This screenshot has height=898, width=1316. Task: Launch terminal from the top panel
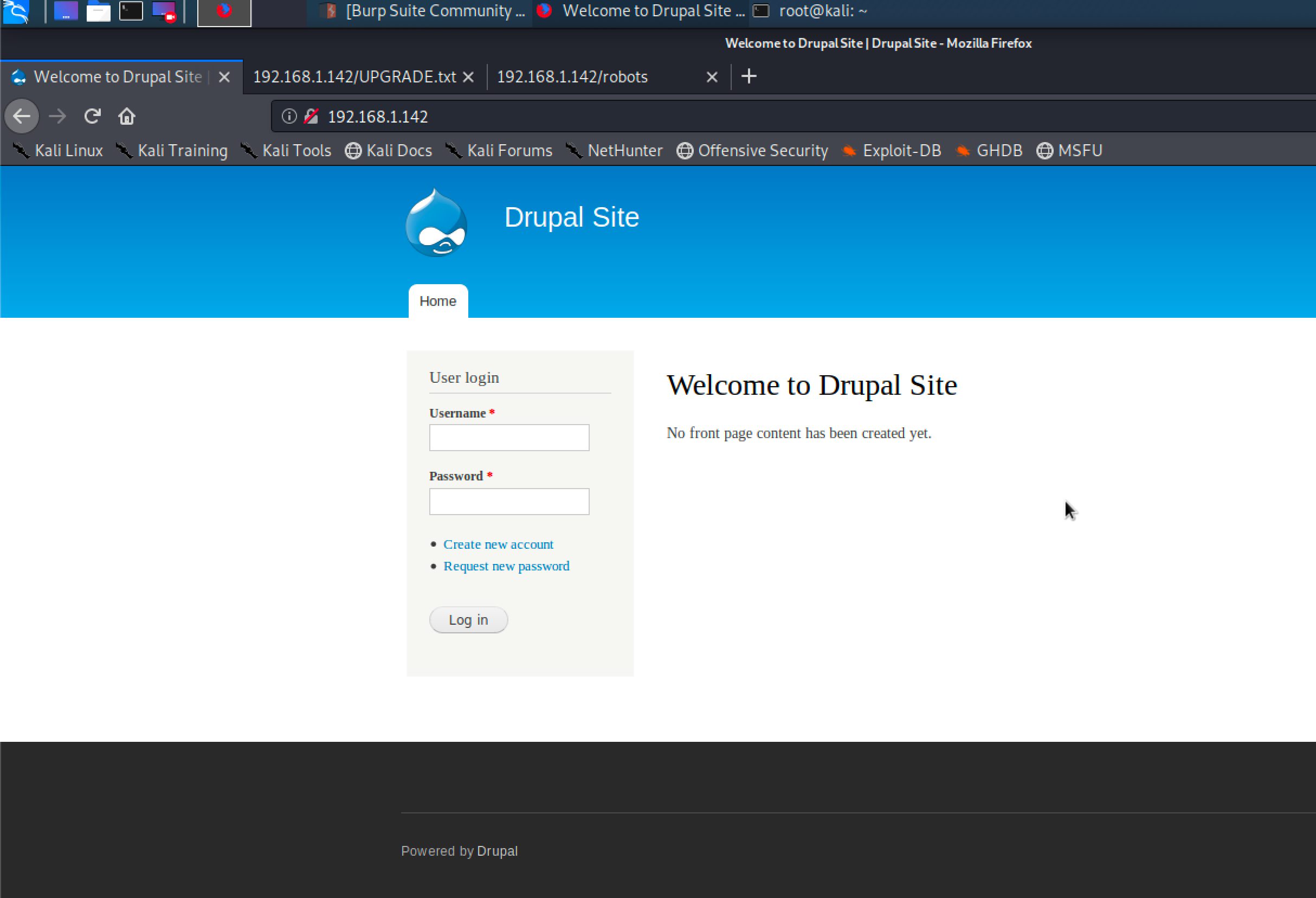[x=131, y=11]
